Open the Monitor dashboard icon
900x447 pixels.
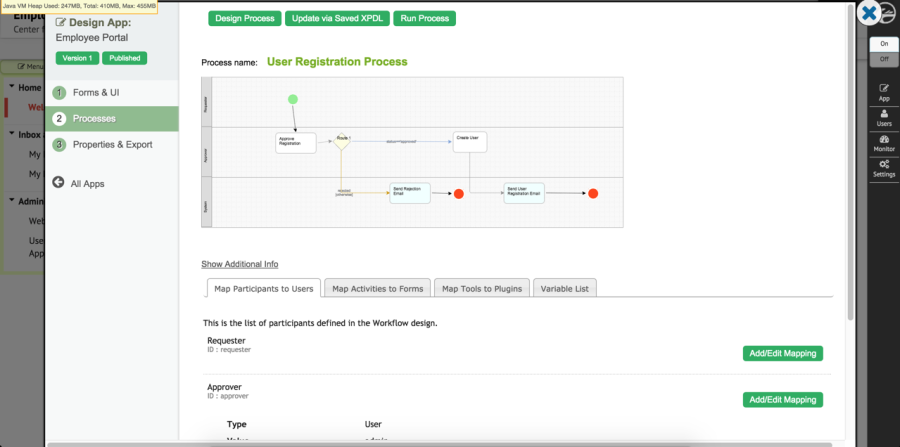[884, 138]
